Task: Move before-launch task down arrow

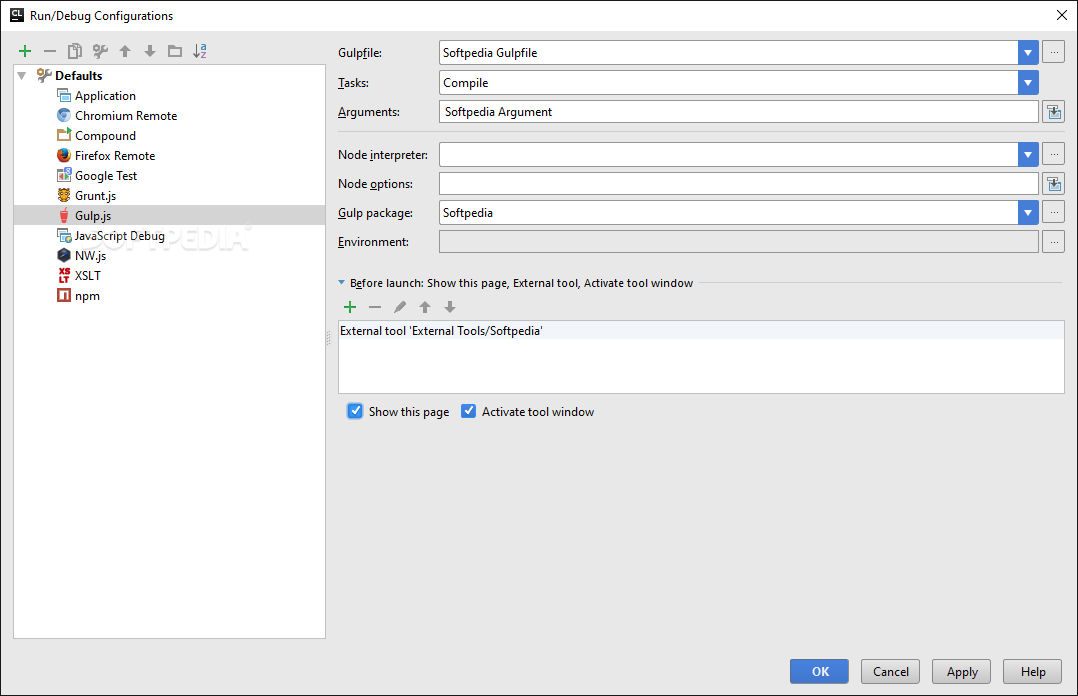Action: (450, 307)
